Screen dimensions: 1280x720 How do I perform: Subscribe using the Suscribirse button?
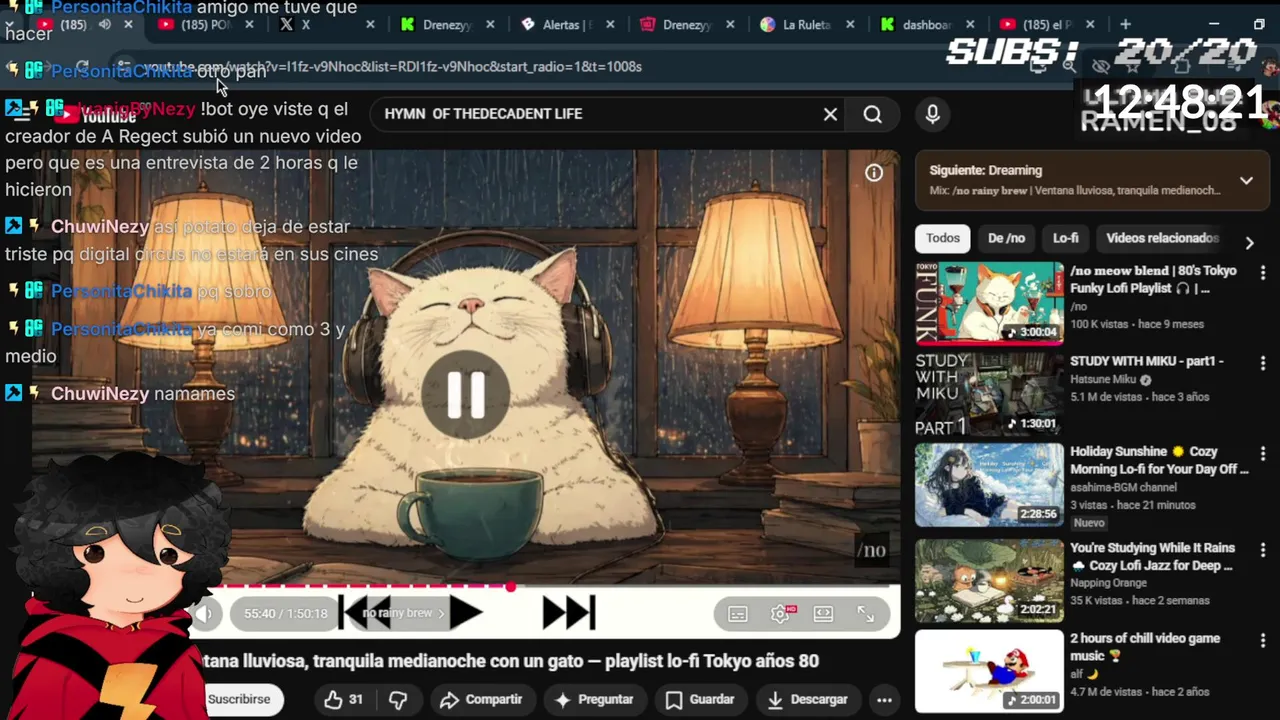239,699
